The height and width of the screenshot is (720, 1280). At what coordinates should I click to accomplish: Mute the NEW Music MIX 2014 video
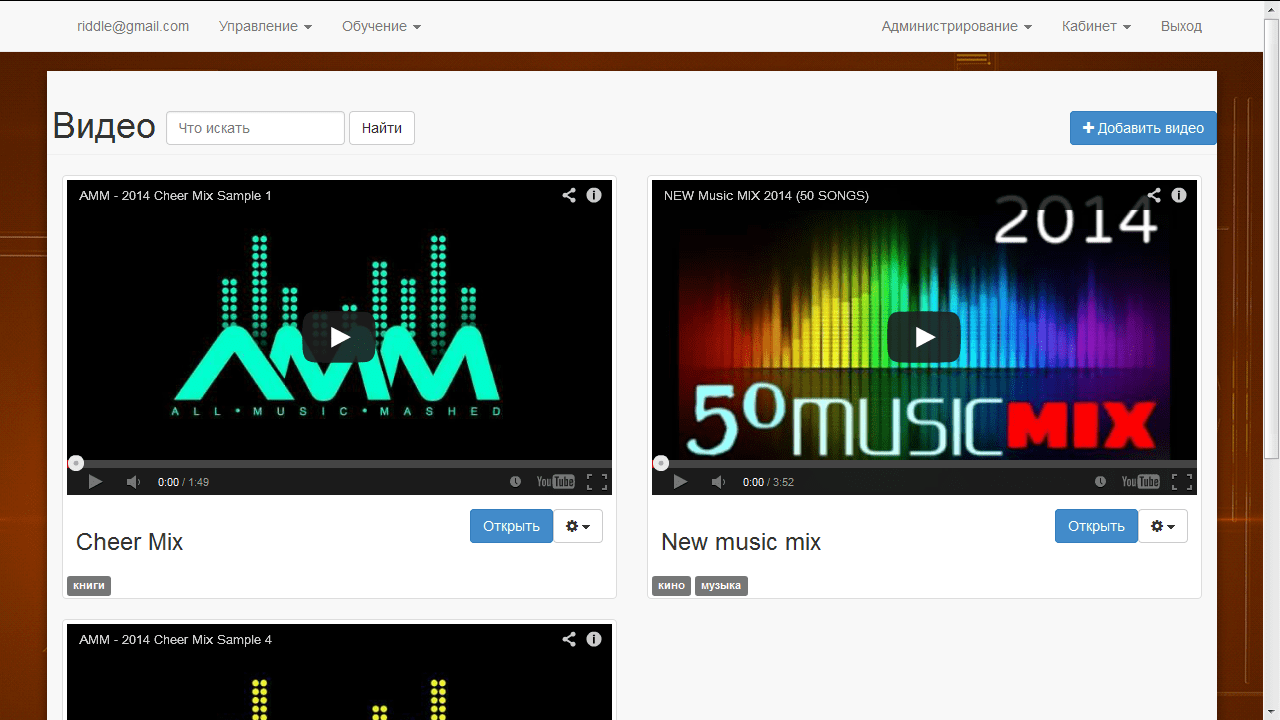tap(718, 482)
